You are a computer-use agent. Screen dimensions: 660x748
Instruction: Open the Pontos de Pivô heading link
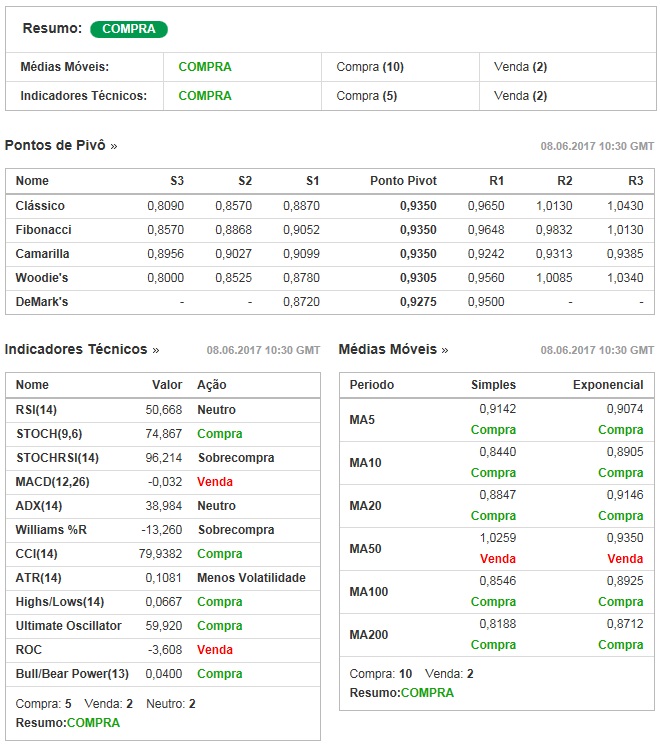click(x=61, y=145)
